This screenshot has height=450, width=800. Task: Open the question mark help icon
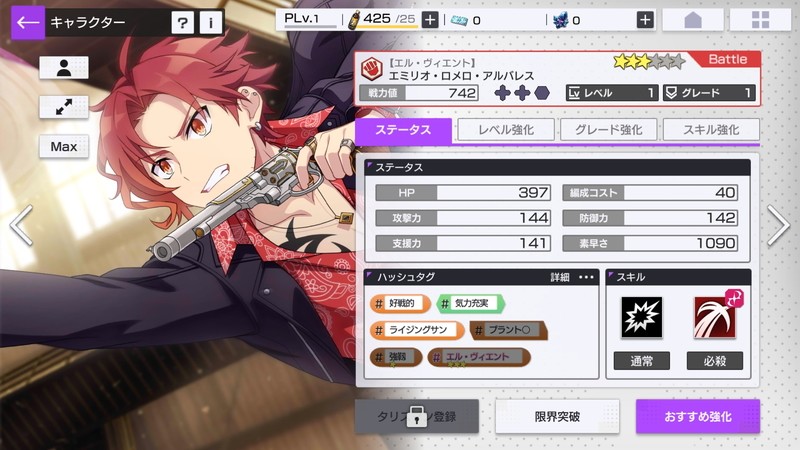[x=183, y=22]
